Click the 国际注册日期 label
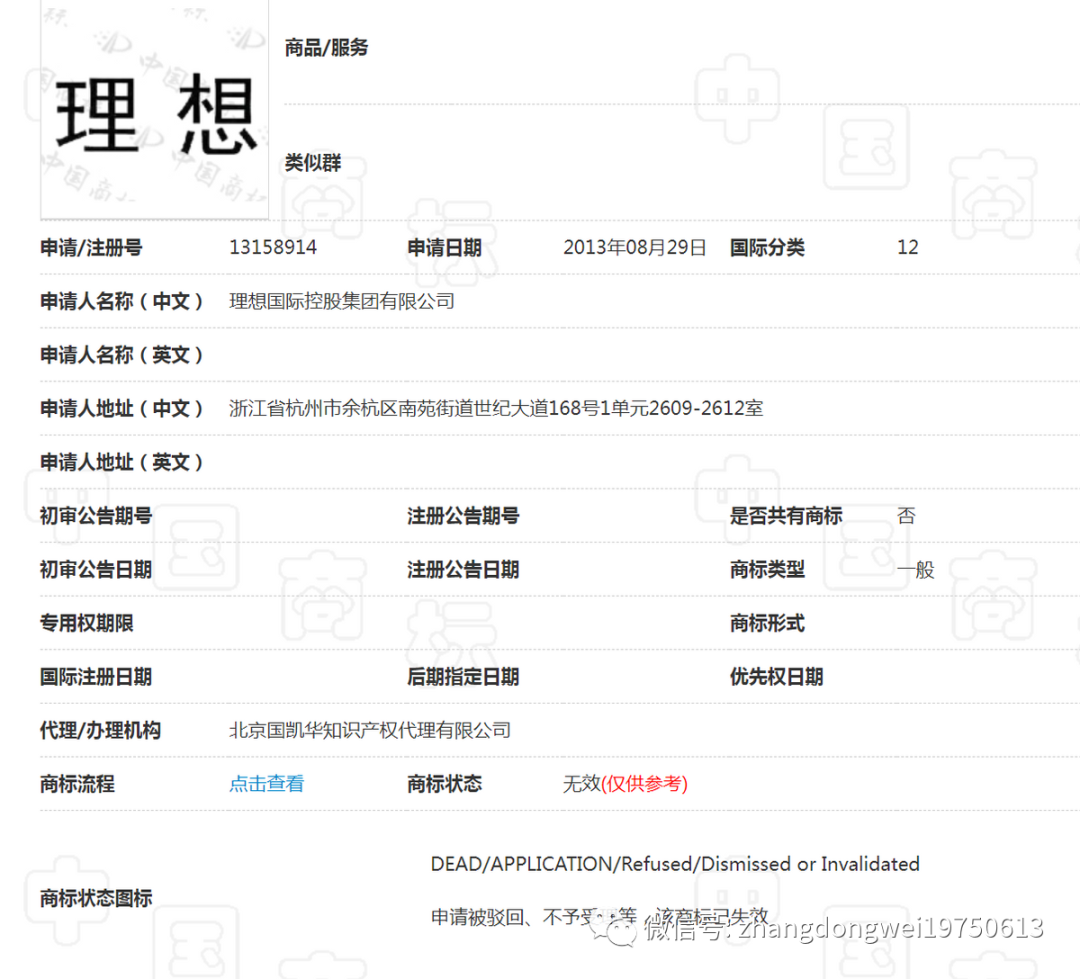Viewport: 1080px width, 979px height. pos(96,677)
